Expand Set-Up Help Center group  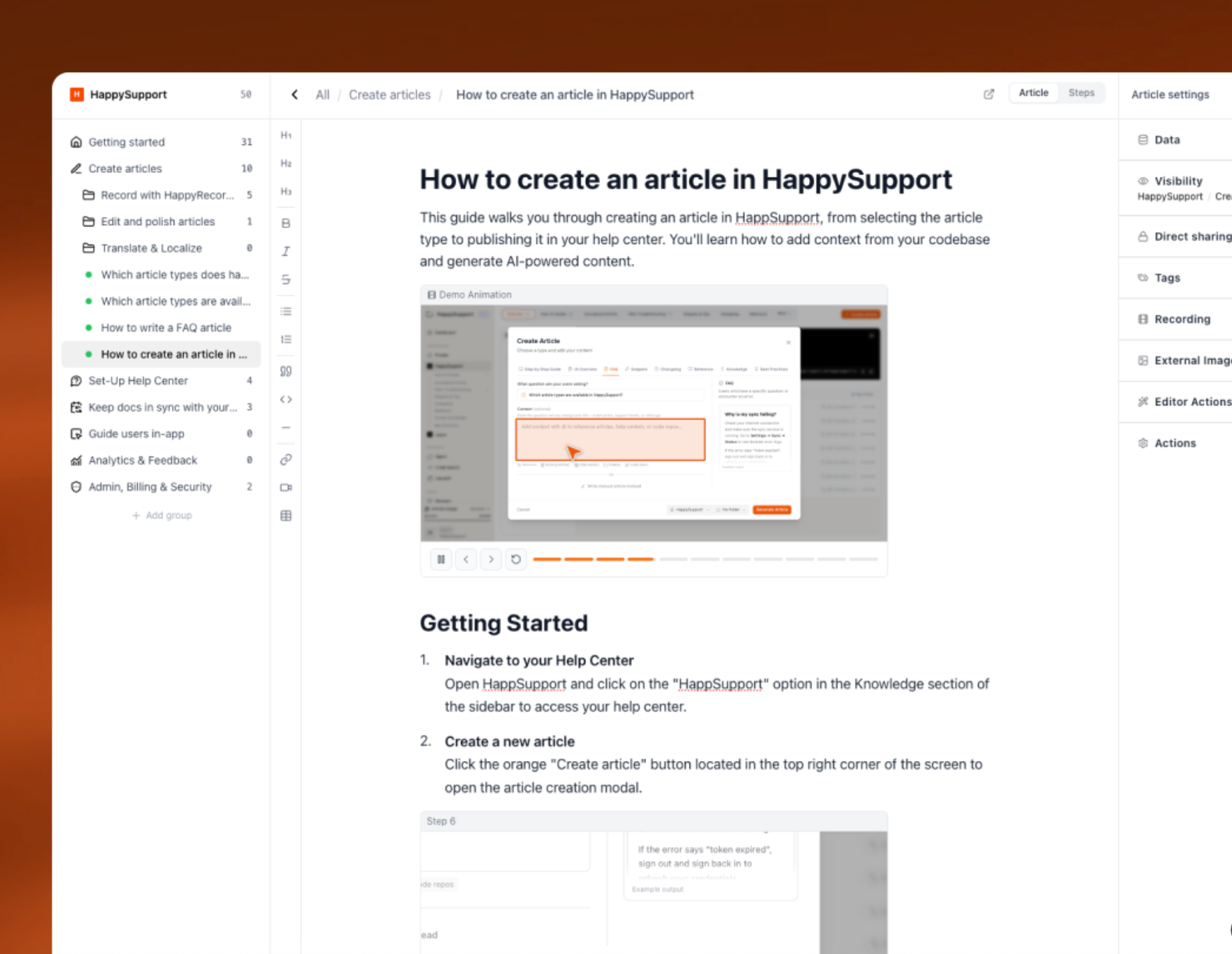click(x=161, y=381)
